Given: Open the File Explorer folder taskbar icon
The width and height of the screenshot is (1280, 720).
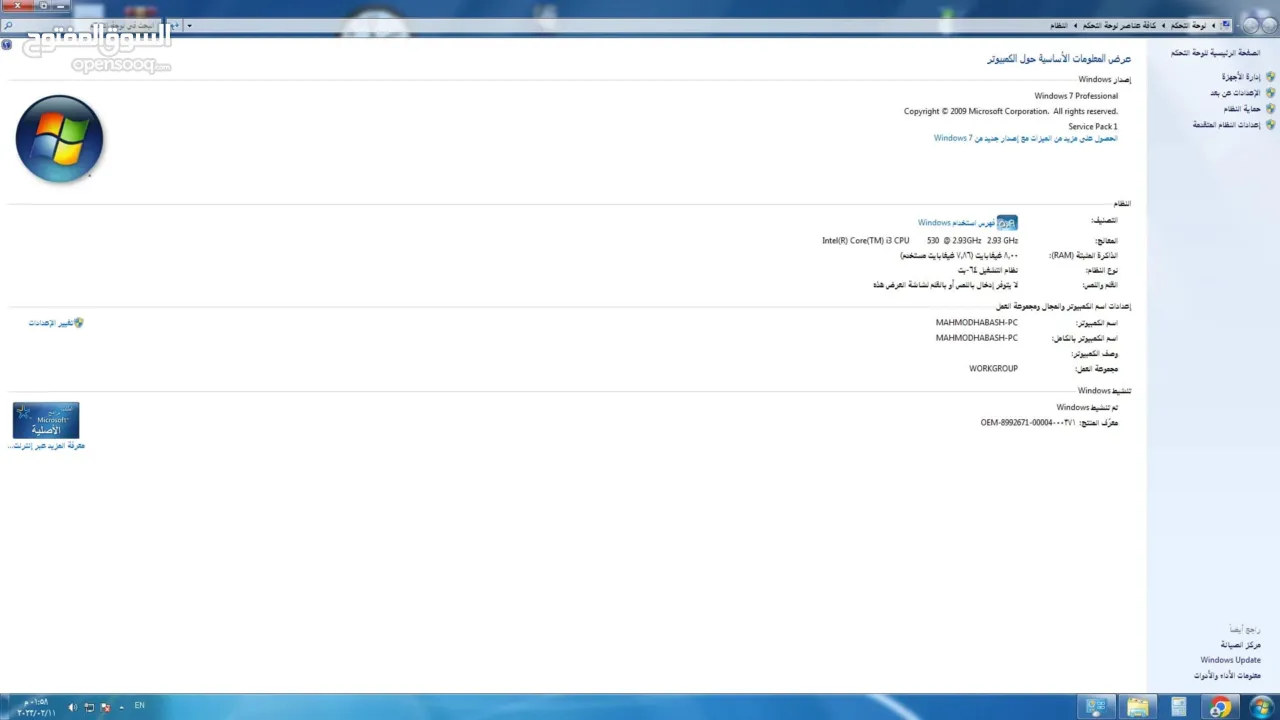Looking at the screenshot, I should (x=1138, y=708).
